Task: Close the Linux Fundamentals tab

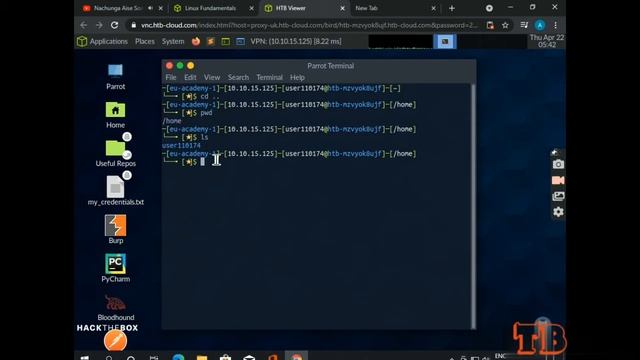Action: pos(251,8)
